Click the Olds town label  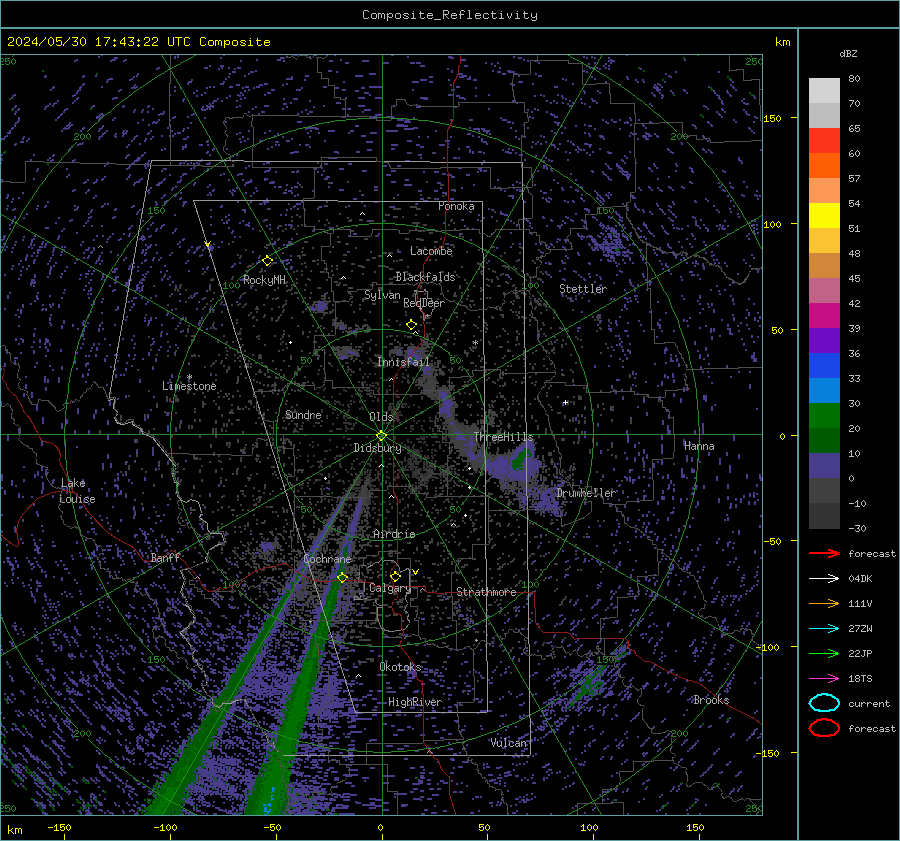coord(381,416)
